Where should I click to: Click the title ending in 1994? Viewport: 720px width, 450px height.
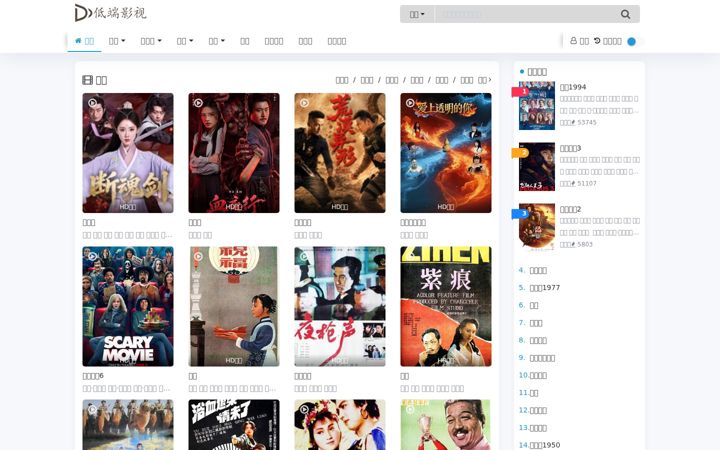tap(573, 87)
